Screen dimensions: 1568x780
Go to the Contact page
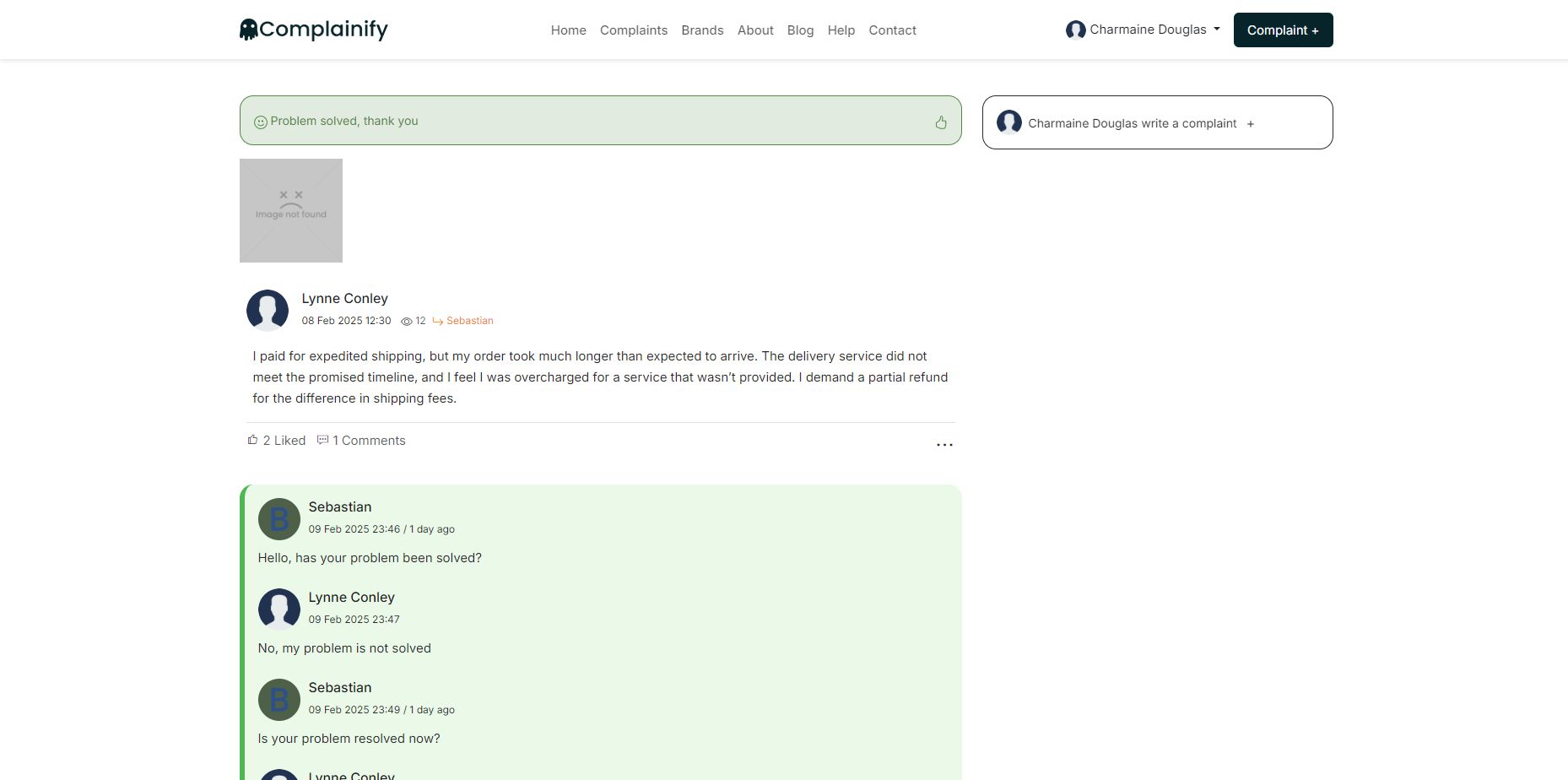pos(892,30)
